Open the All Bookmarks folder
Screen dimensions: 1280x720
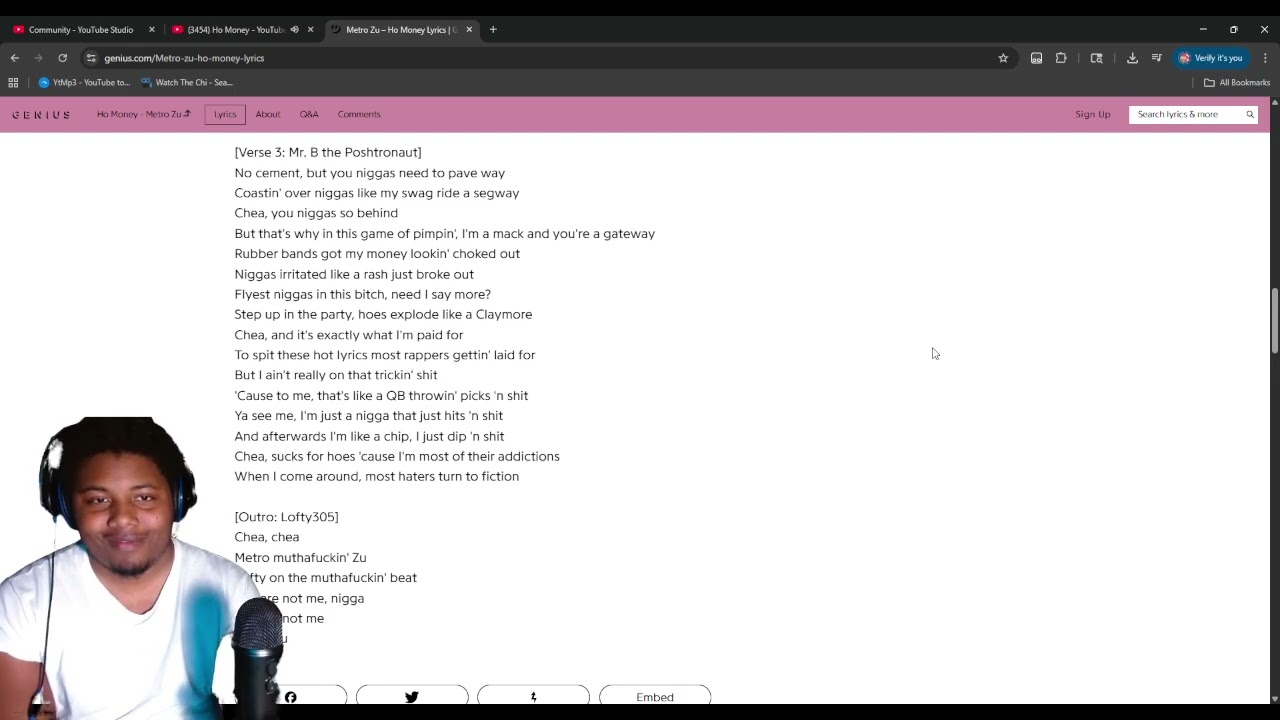coord(1237,82)
